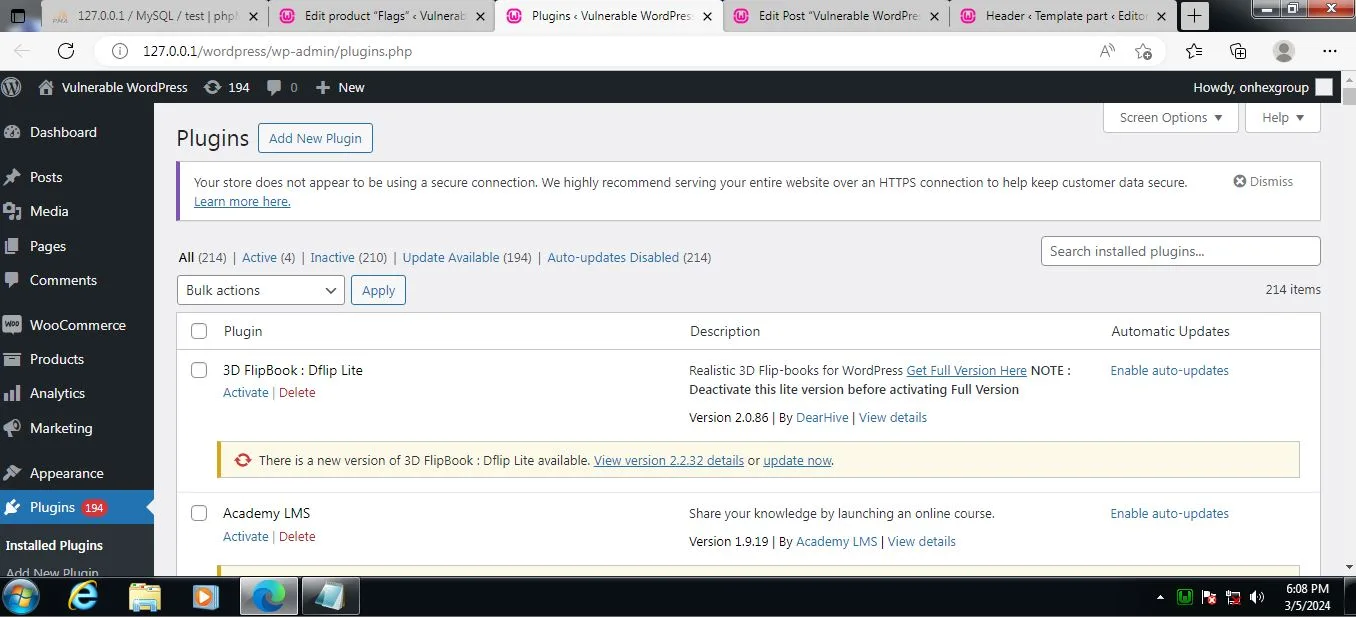
Task: Click the WordPress logo in admin bar
Action: coord(12,87)
